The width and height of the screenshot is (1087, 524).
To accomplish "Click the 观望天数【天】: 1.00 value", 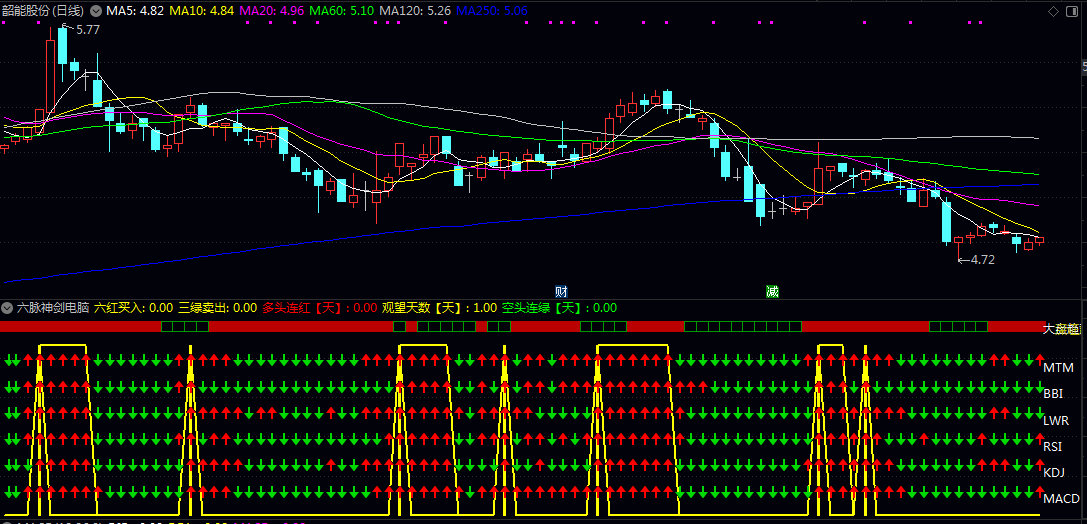I will (440, 308).
